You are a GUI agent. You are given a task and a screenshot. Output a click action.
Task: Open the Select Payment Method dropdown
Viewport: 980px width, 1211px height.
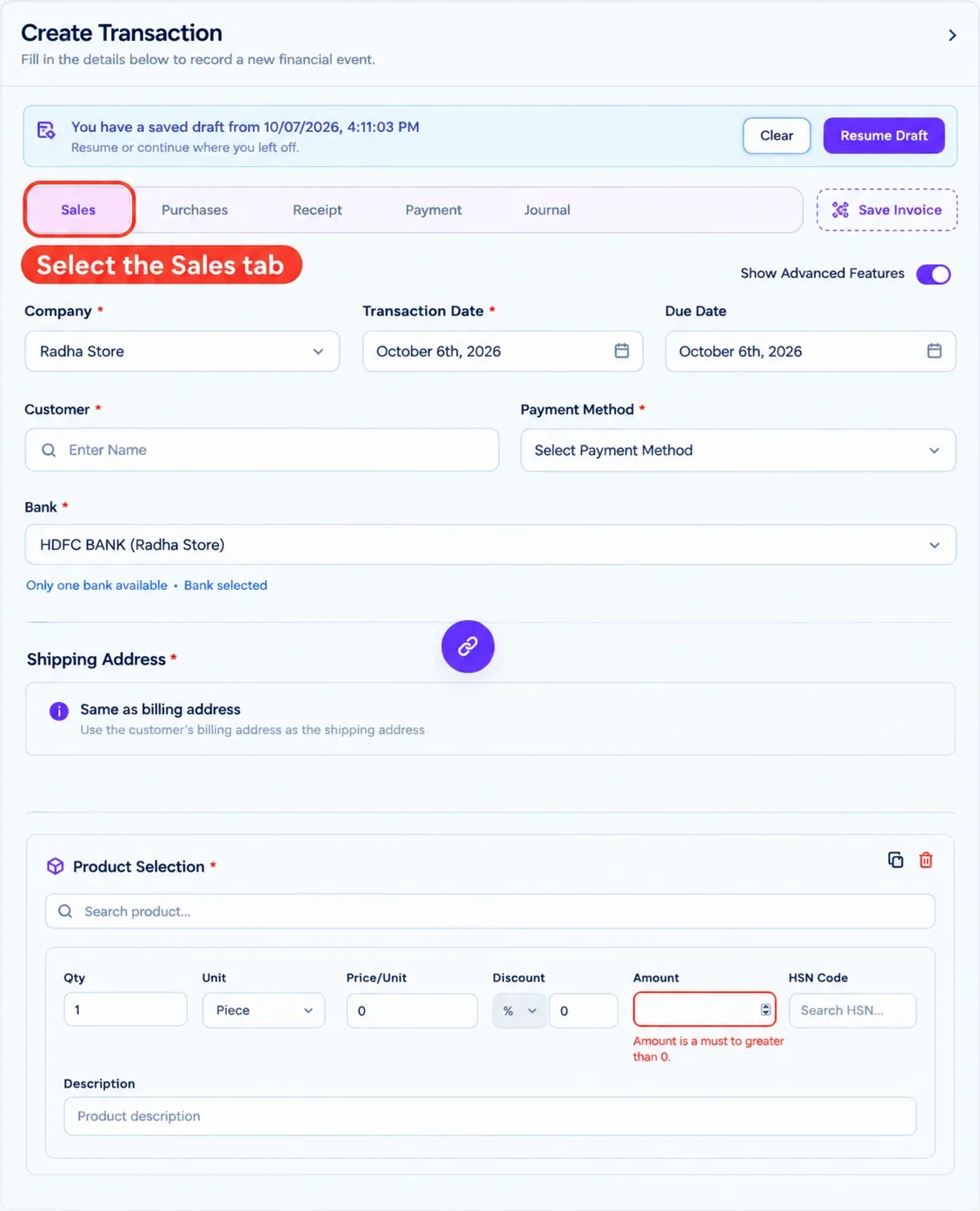pos(738,450)
